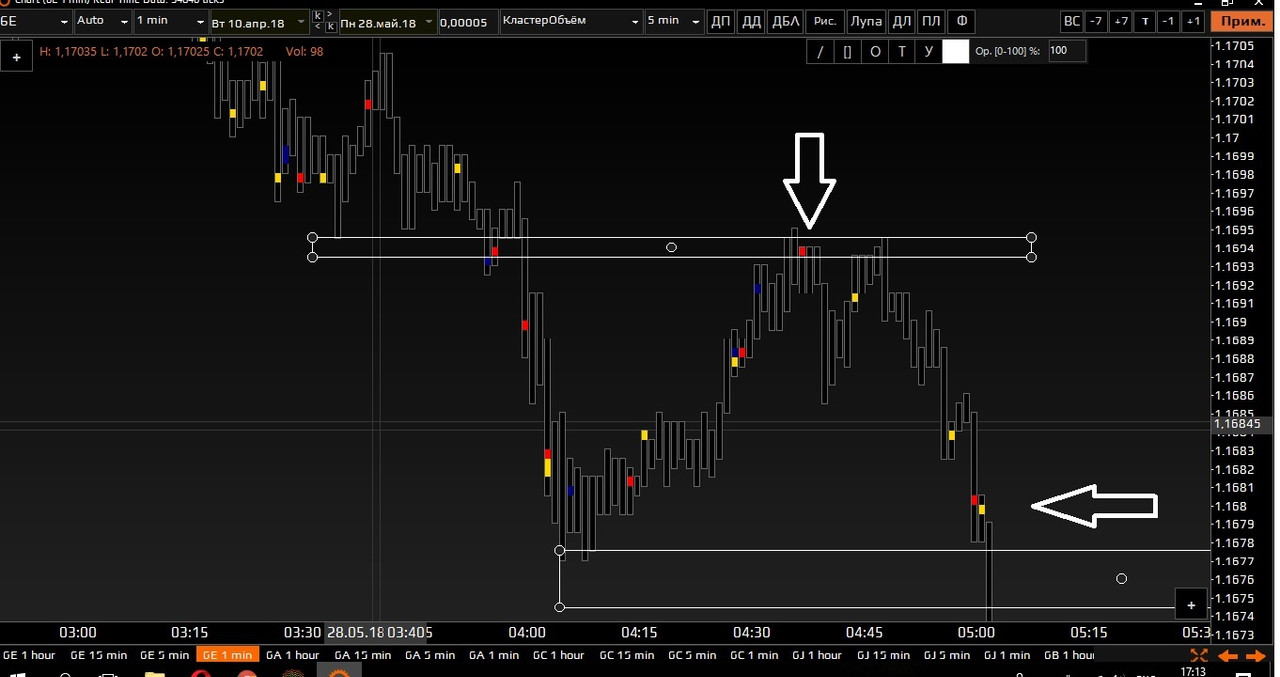The height and width of the screenshot is (677, 1280).
Task: Select the active GE 1 min tab
Action: (x=227, y=655)
